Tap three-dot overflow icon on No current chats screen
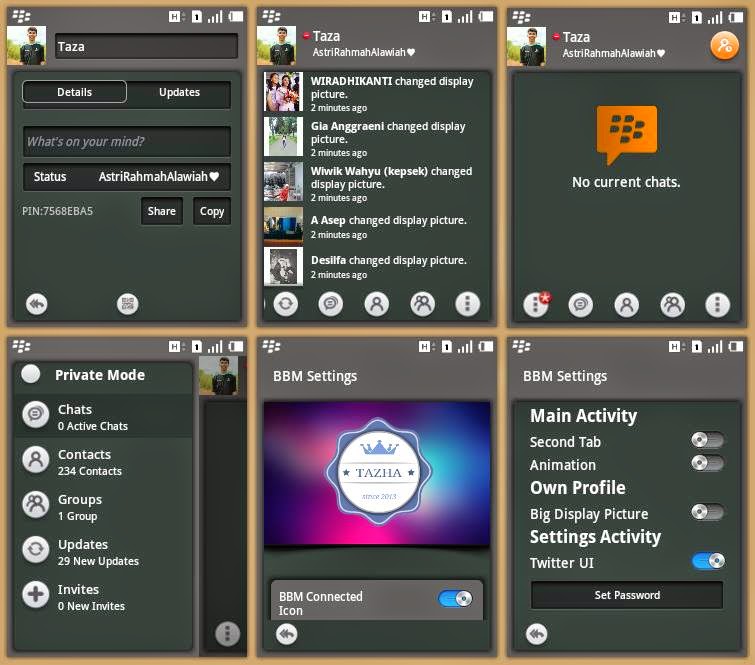This screenshot has width=755, height=665. point(717,305)
